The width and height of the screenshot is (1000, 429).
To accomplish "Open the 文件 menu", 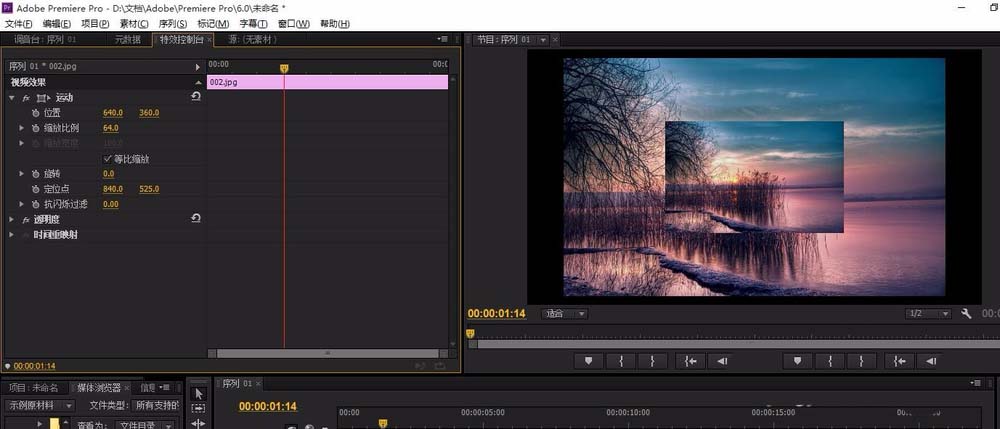I will pos(18,24).
